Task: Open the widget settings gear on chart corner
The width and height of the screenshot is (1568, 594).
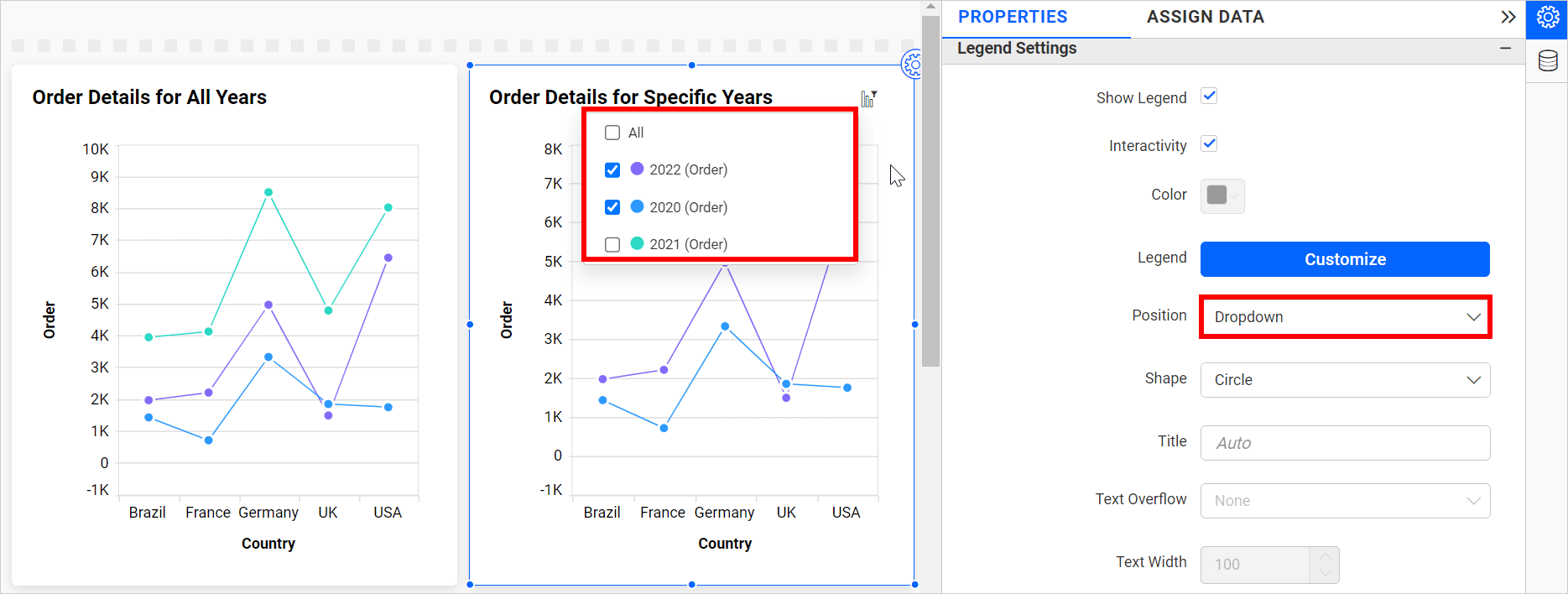Action: coord(912,64)
